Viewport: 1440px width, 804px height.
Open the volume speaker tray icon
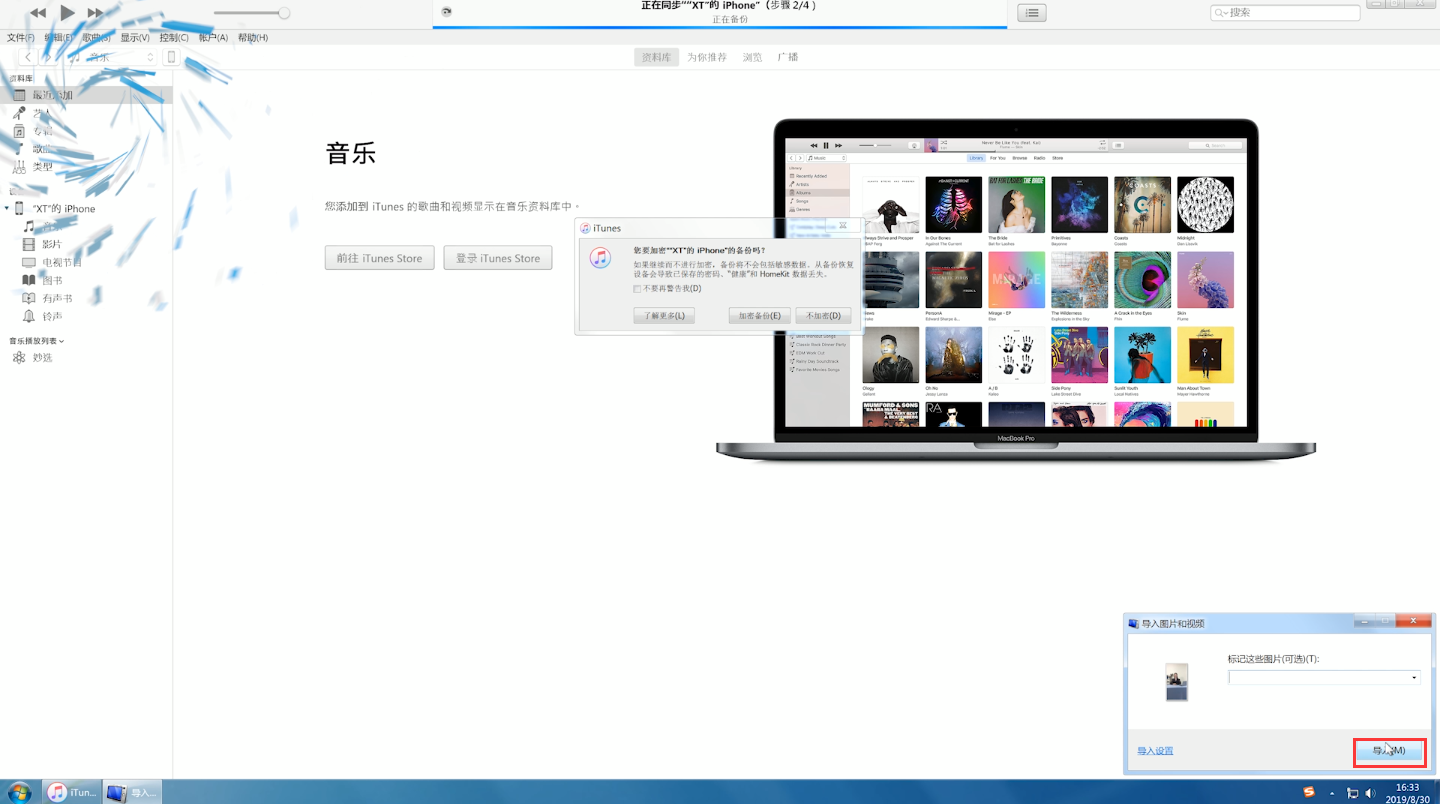[1371, 793]
